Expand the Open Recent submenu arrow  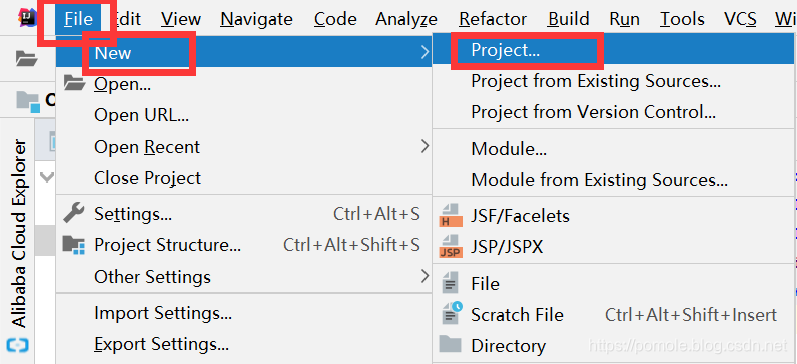click(424, 147)
